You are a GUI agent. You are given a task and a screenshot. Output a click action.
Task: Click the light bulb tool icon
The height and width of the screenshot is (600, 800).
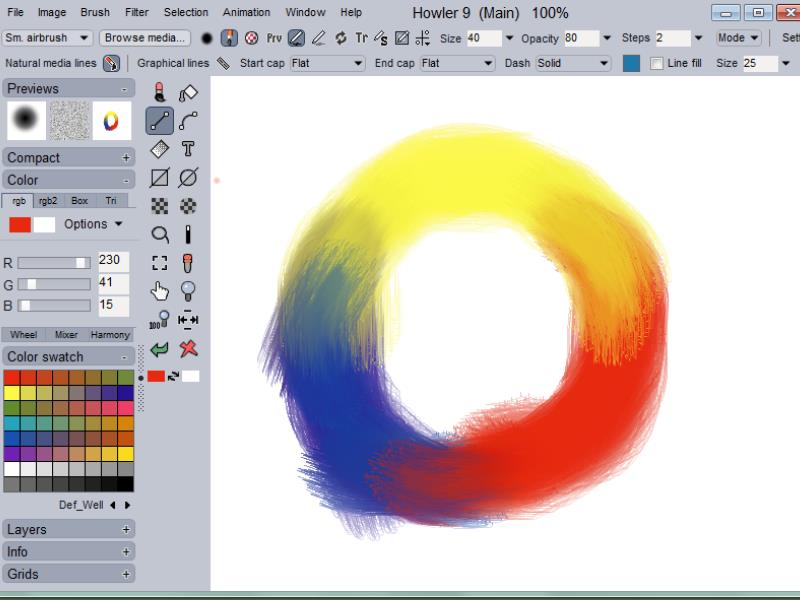(188, 291)
